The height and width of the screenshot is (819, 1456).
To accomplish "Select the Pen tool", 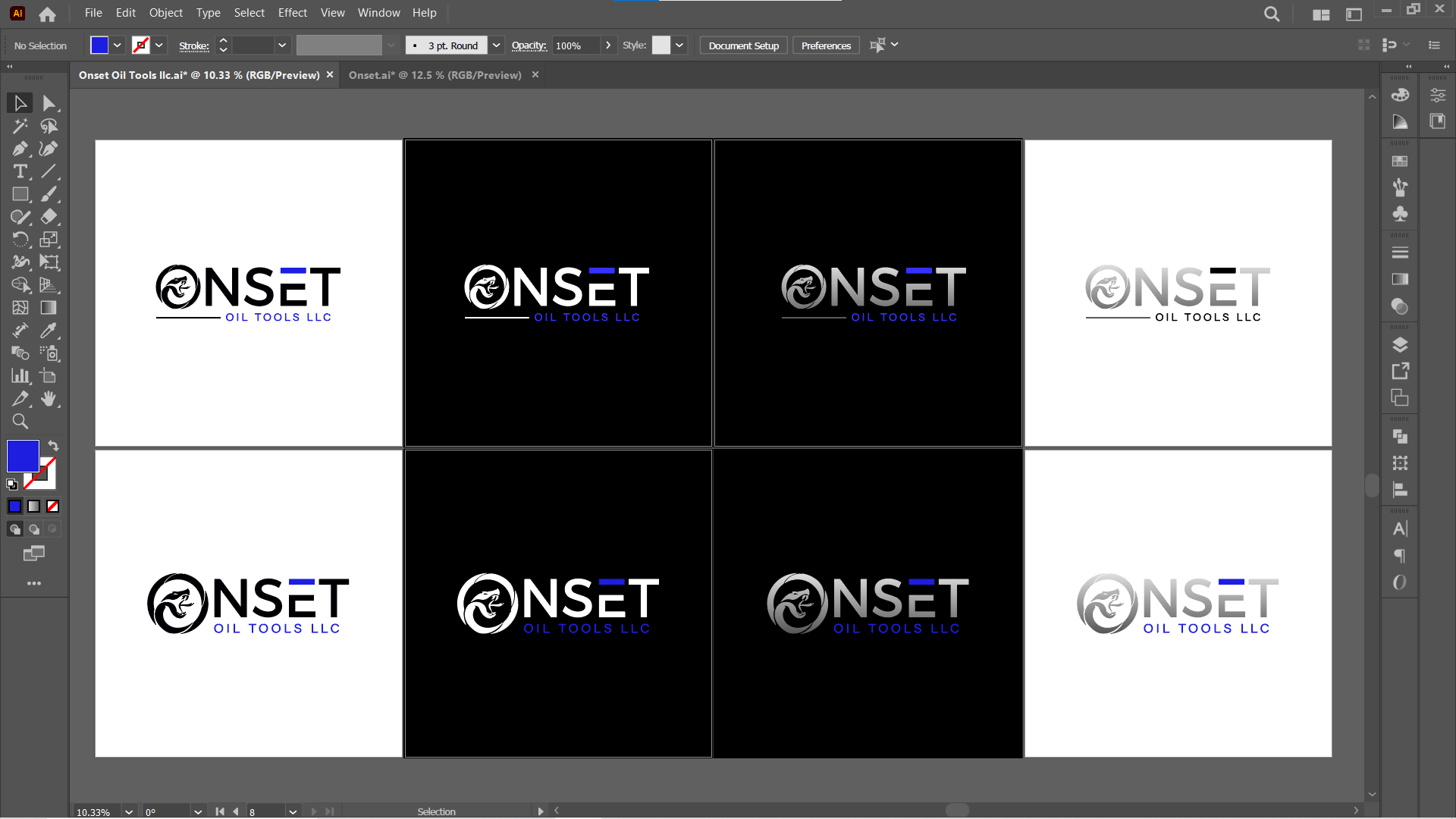I will coord(20,149).
